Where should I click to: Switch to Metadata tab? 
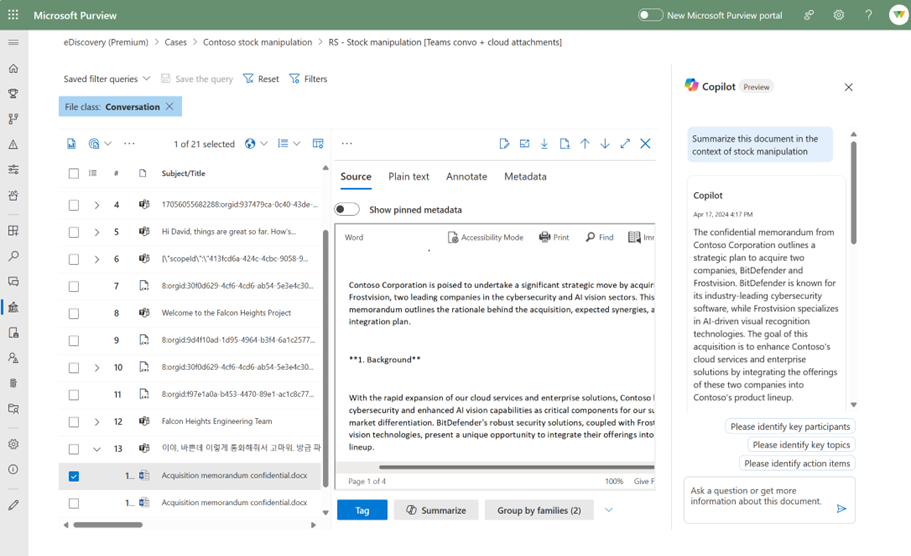525,177
